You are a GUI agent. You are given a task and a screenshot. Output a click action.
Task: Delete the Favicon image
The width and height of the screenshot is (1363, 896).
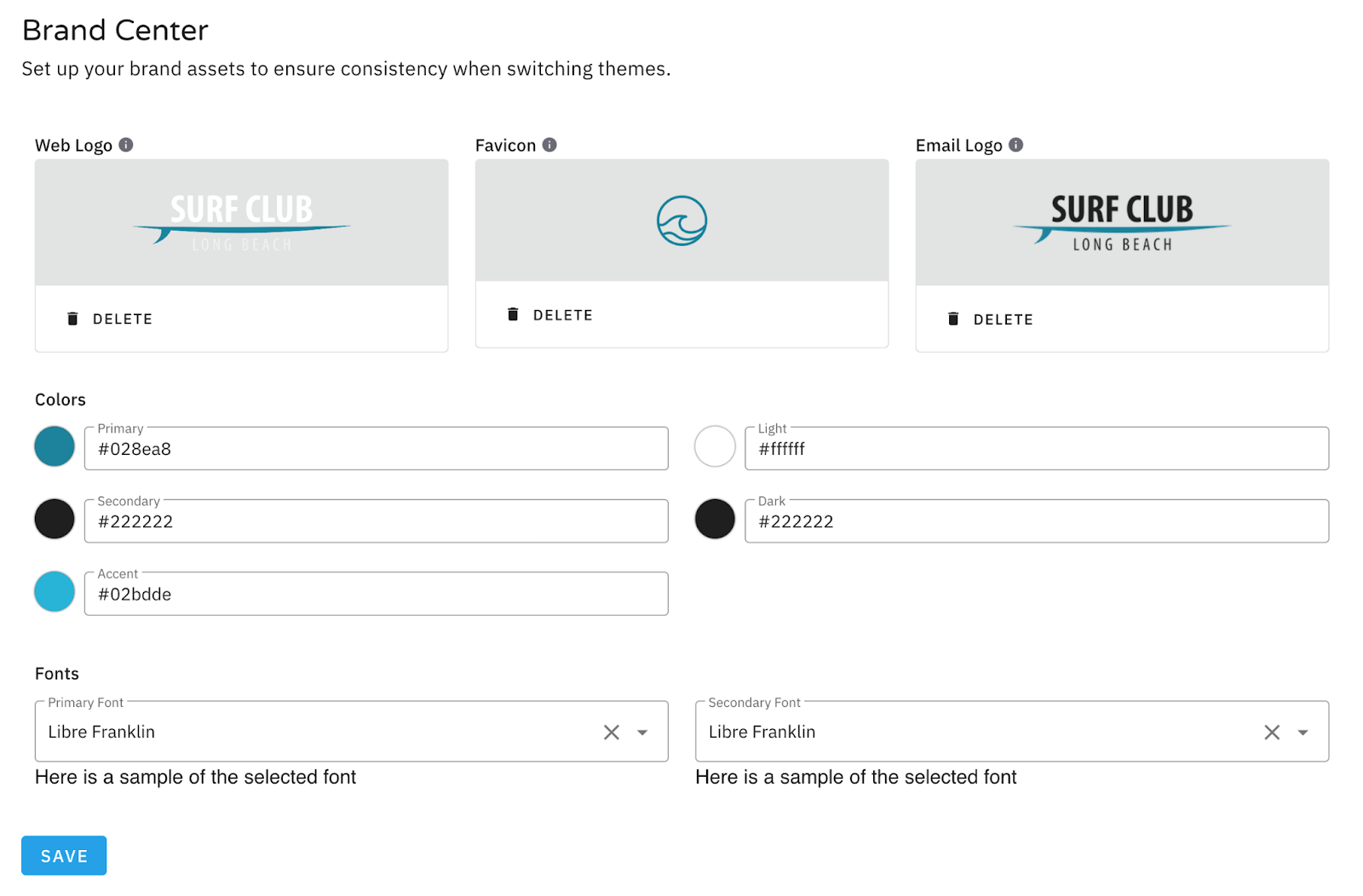pos(550,315)
